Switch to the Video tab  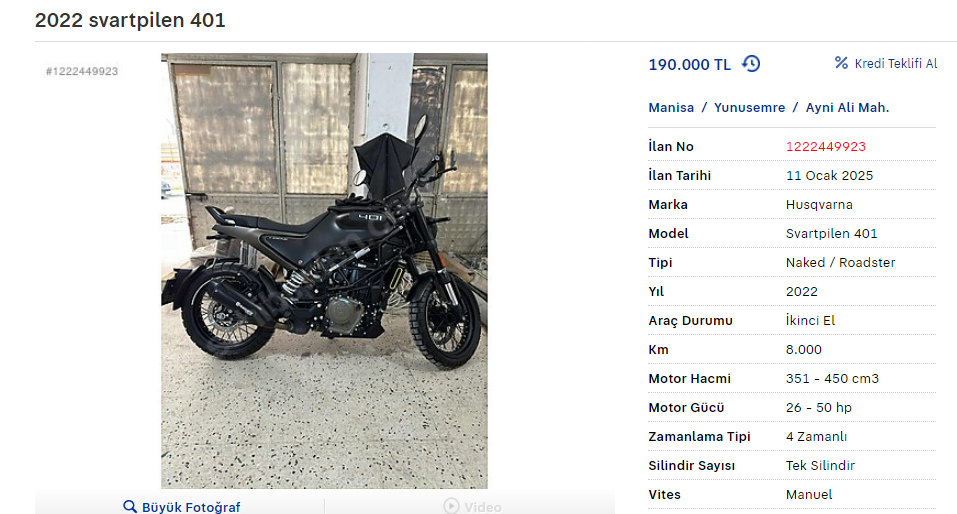click(x=470, y=506)
